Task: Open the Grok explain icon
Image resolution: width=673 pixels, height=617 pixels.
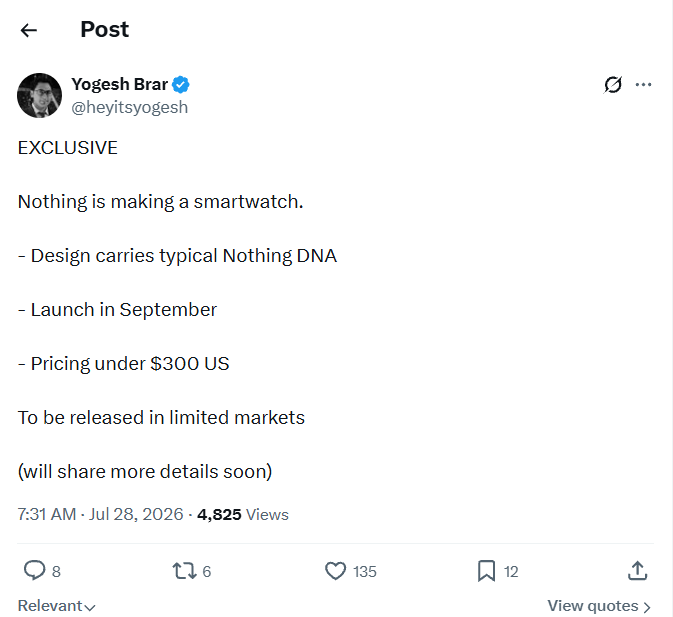Action: tap(612, 85)
